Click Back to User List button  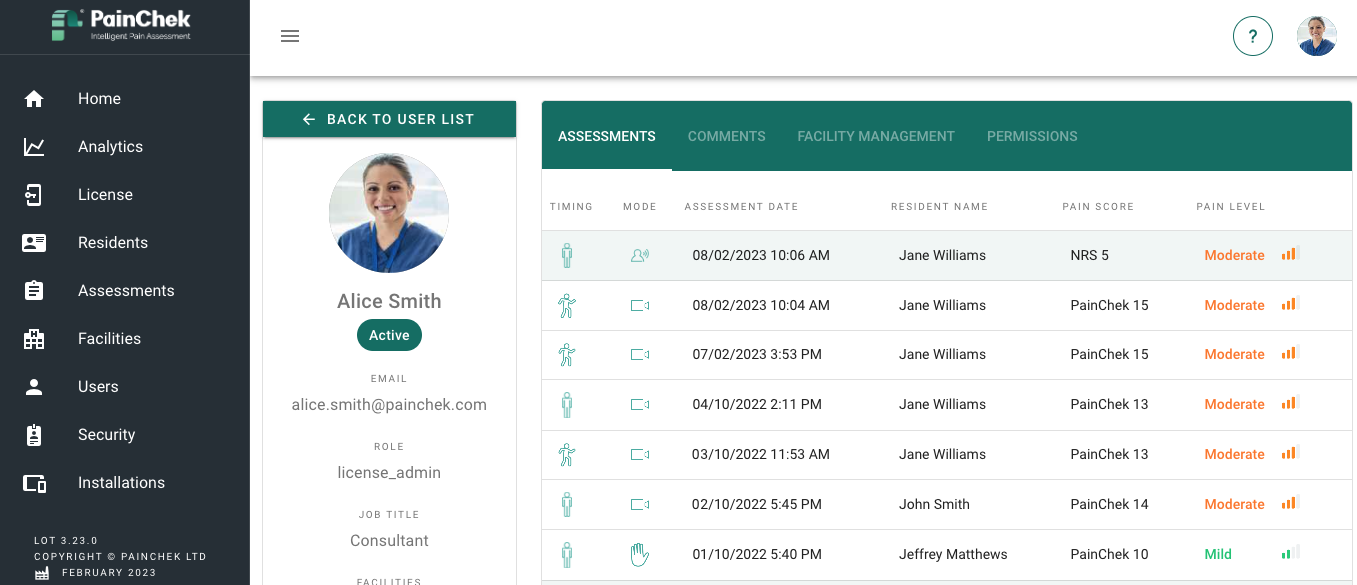pos(389,119)
